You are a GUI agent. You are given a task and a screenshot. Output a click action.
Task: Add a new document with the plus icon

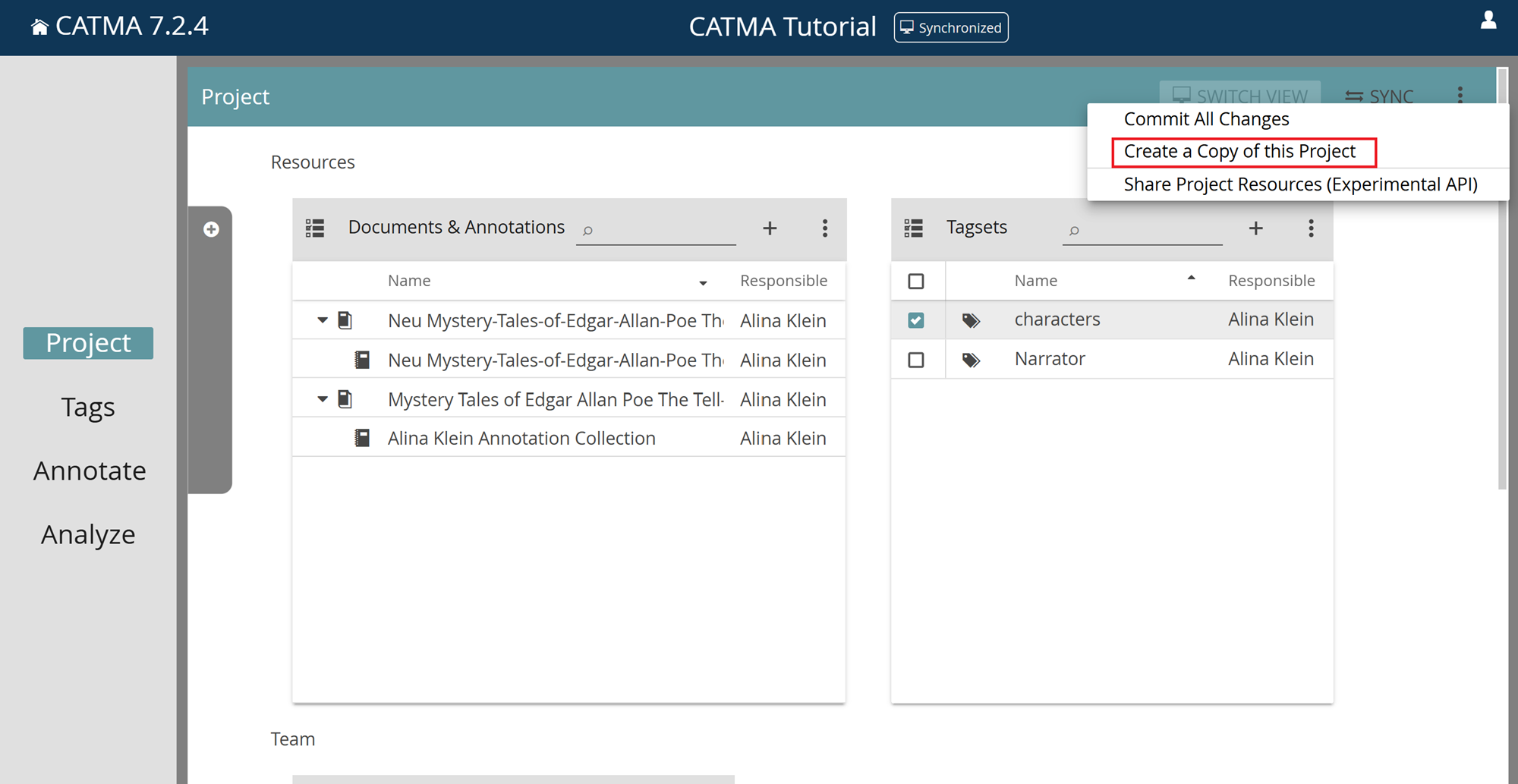770,228
